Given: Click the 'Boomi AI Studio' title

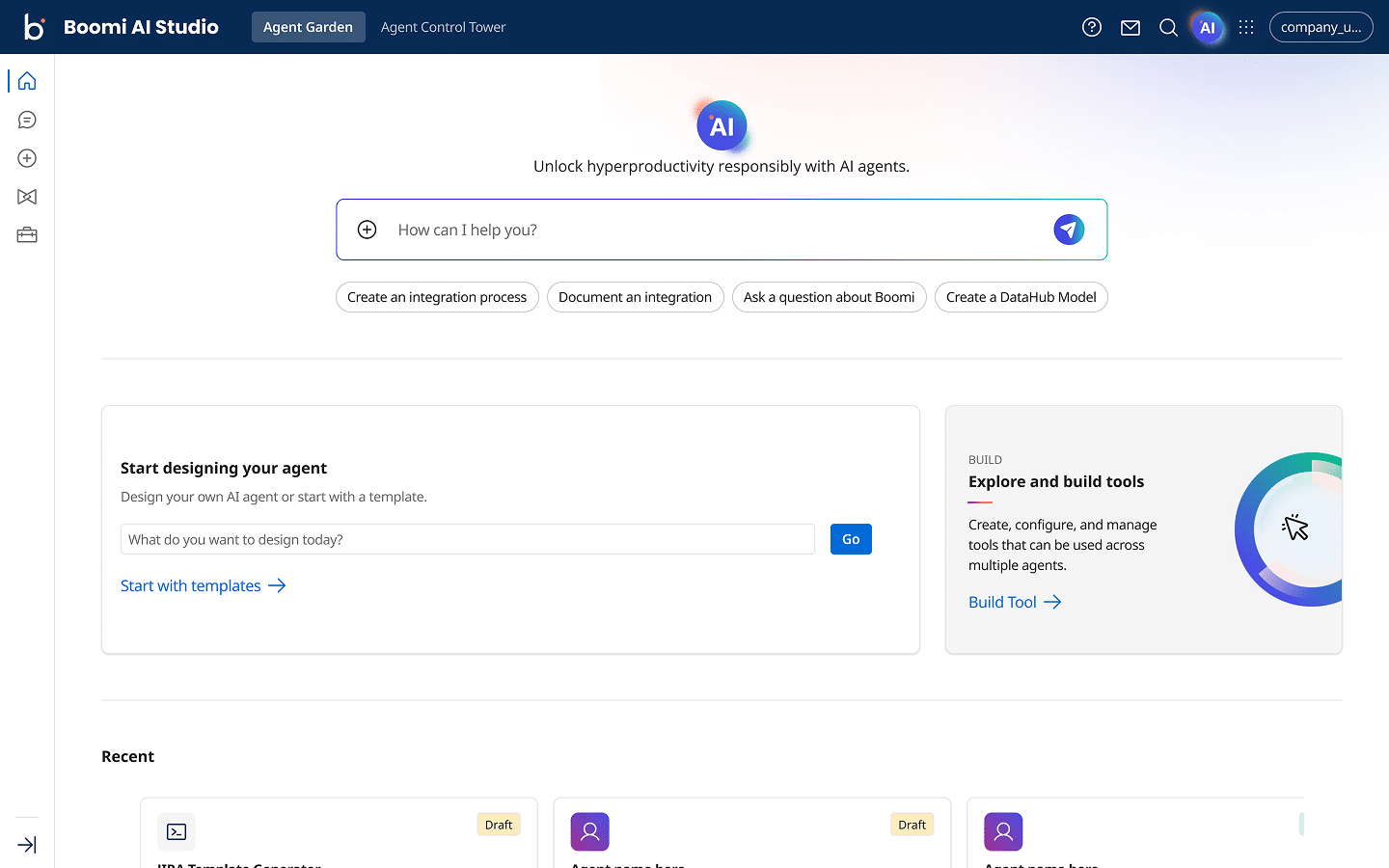Looking at the screenshot, I should 141,27.
